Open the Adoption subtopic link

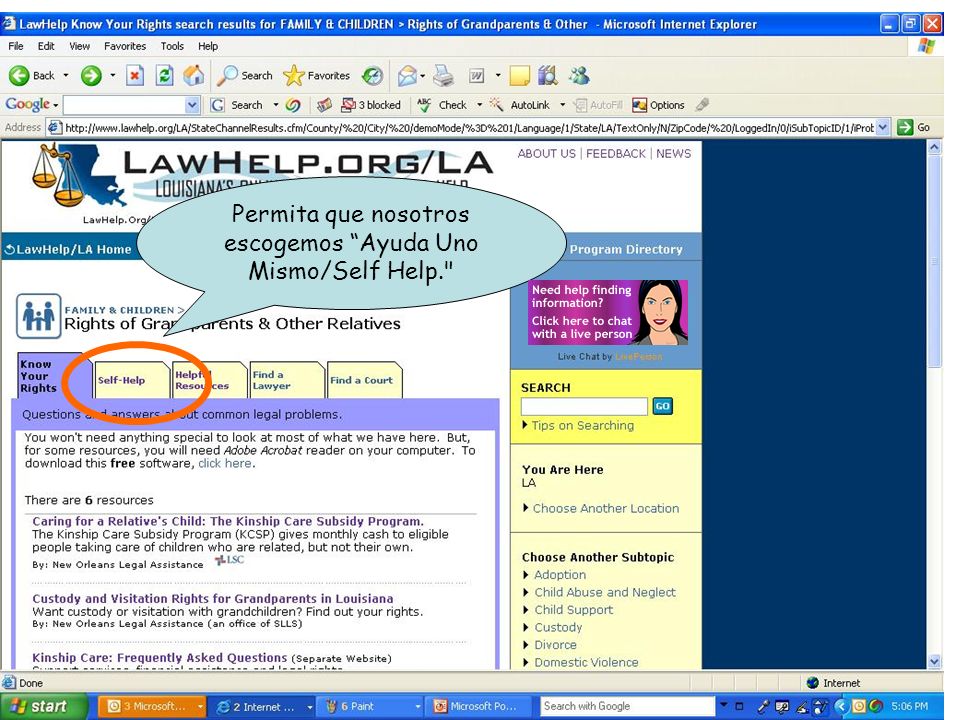[560, 574]
